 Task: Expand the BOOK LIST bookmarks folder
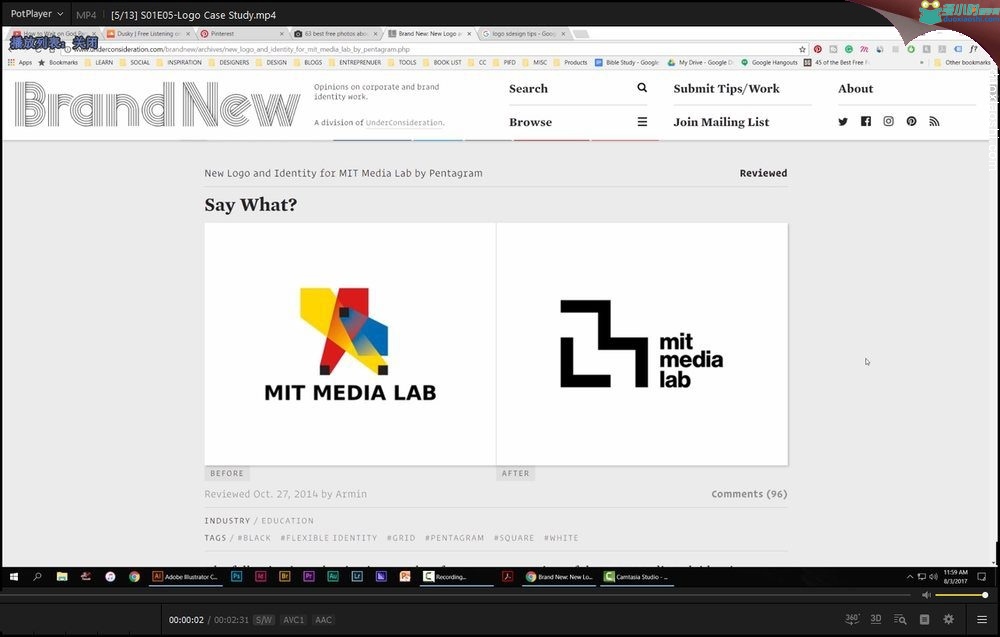pos(441,62)
